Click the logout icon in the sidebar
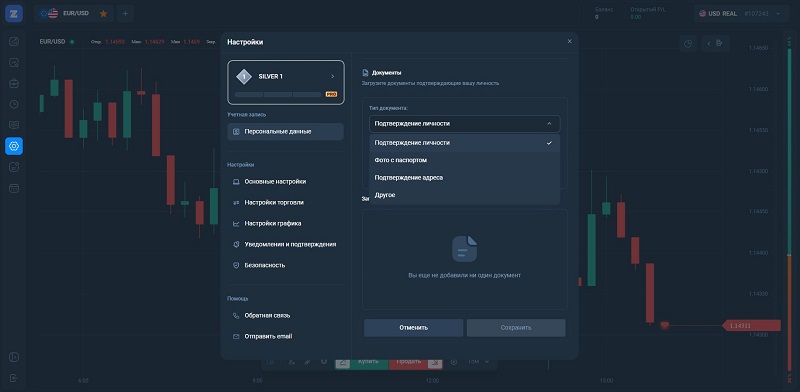The width and height of the screenshot is (800, 392). tap(14, 378)
